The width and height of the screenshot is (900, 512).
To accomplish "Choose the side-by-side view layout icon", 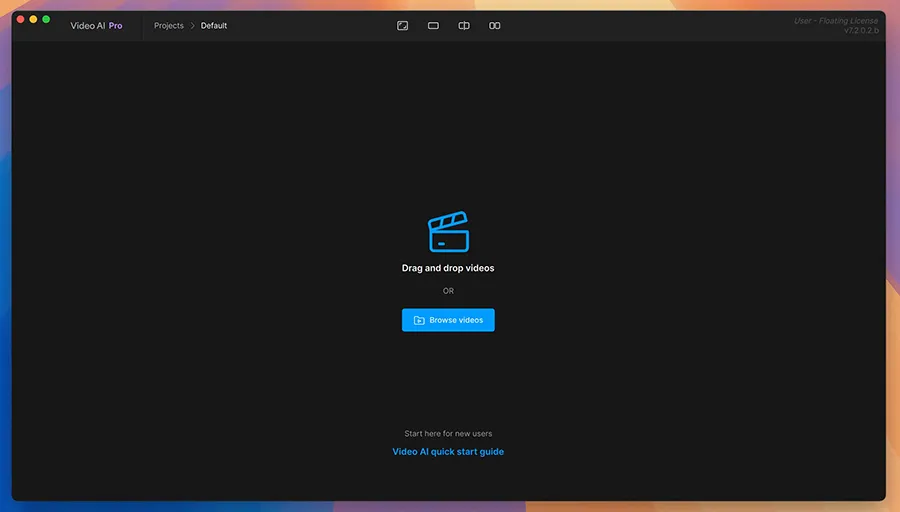I will click(495, 26).
